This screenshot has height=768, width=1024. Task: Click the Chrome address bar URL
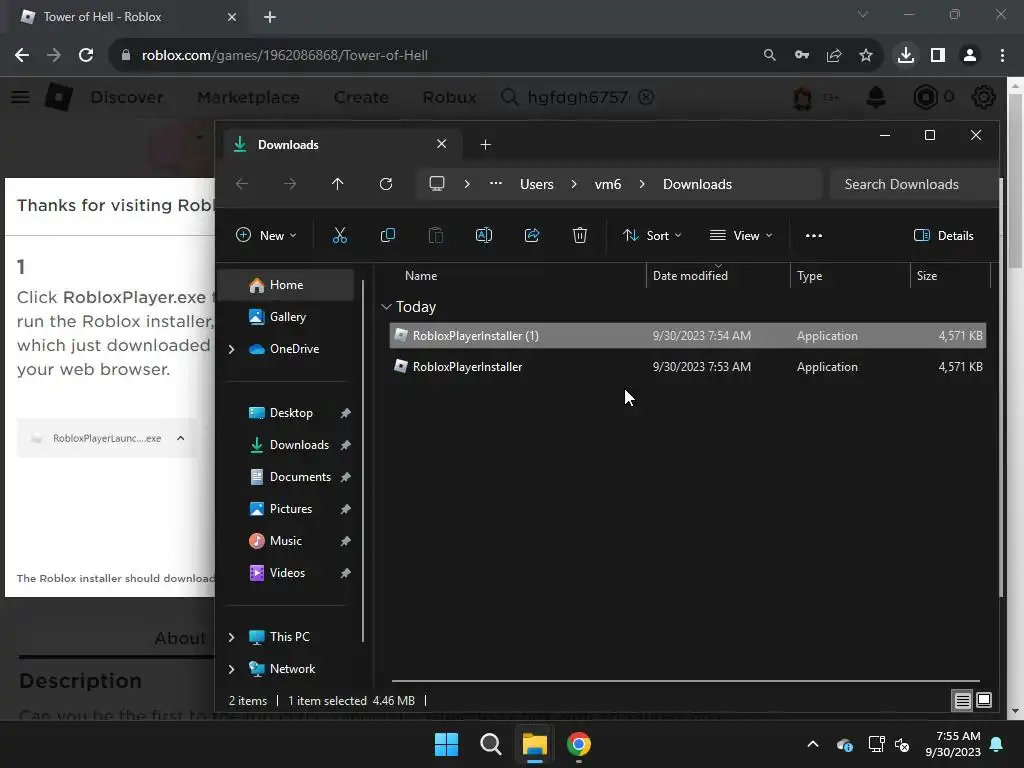pos(285,56)
